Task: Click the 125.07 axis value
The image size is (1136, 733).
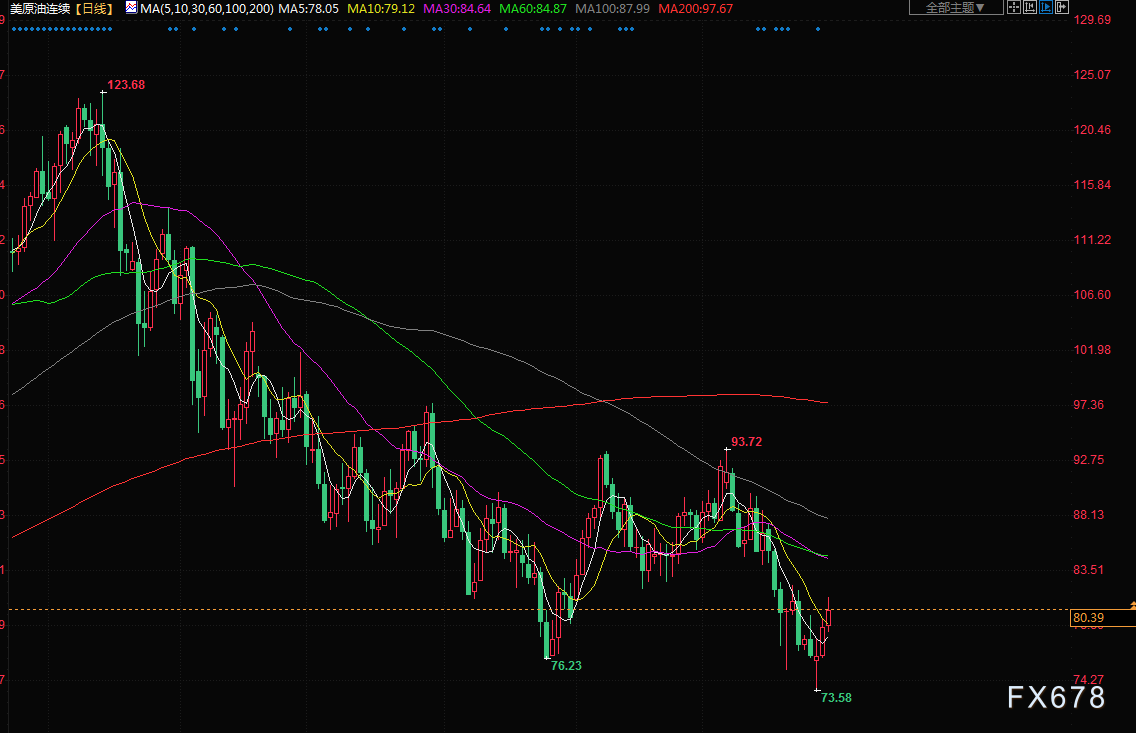Action: pyautogui.click(x=1092, y=75)
